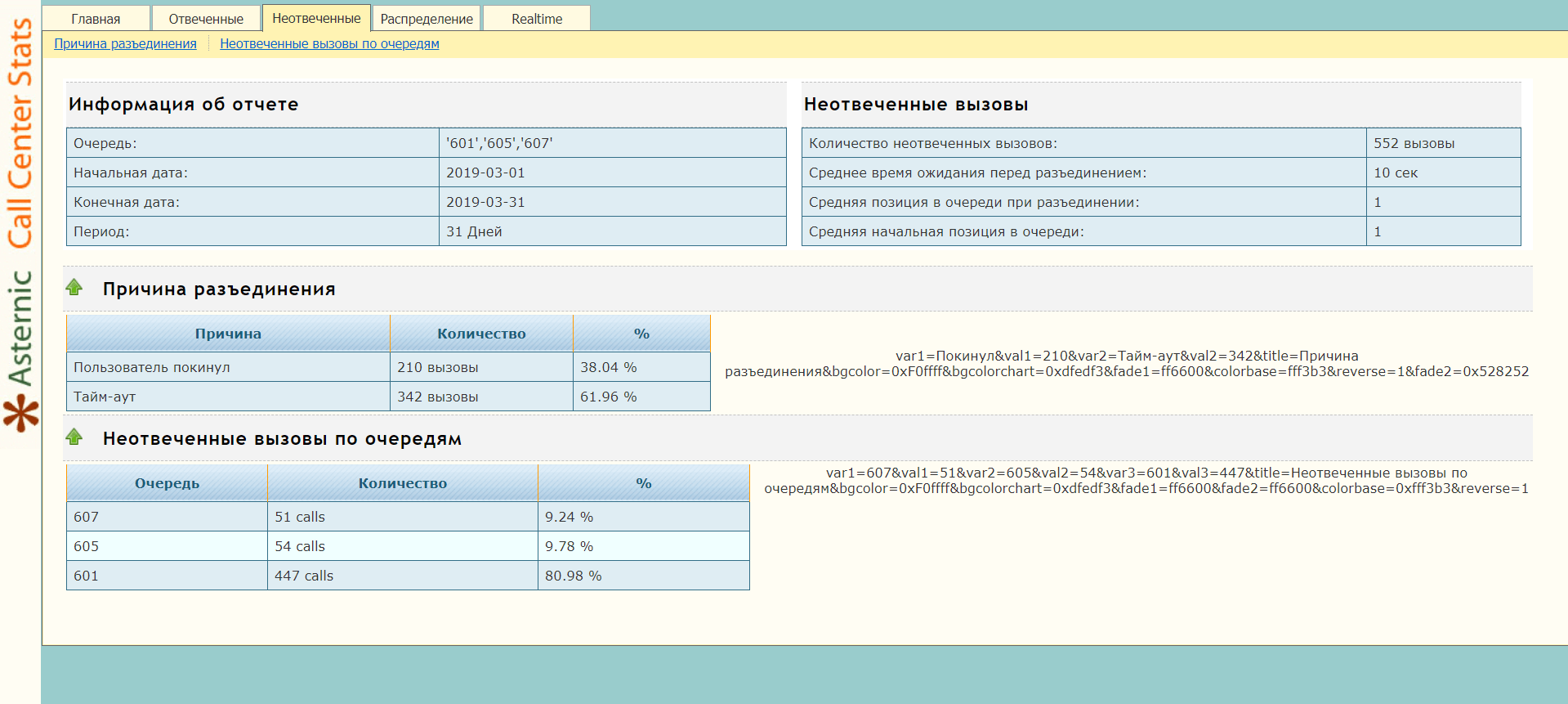The image size is (1568, 704).
Task: Click the 9.78 % value
Action: coord(570,546)
